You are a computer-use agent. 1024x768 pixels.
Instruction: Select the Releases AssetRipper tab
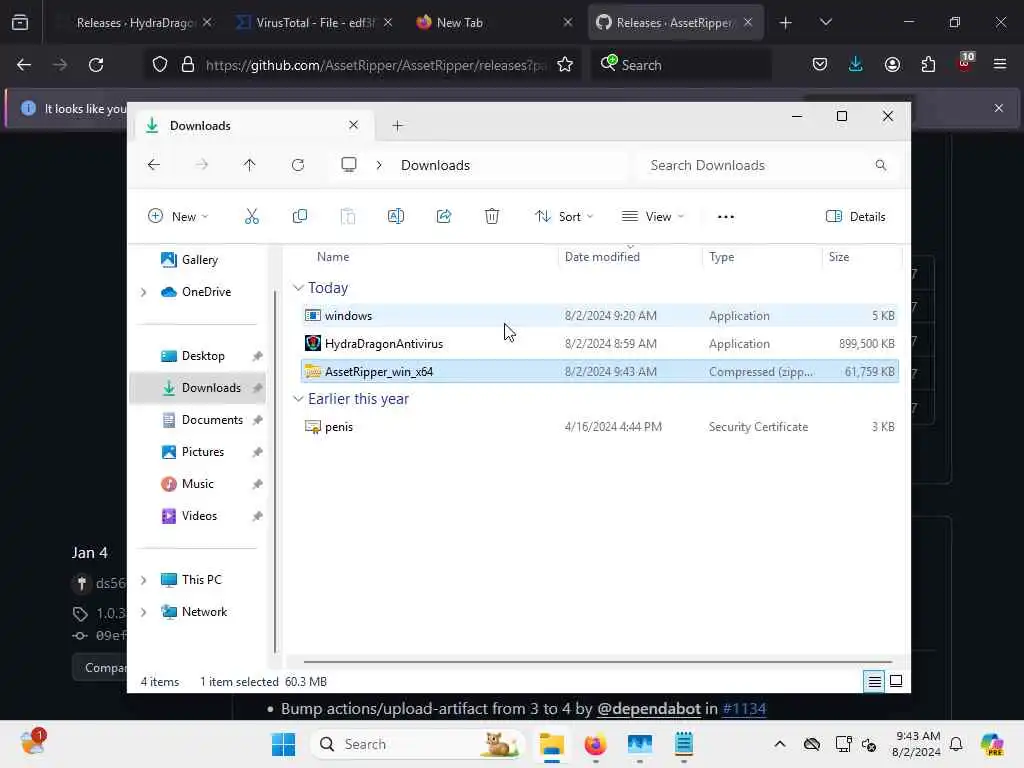point(675,22)
